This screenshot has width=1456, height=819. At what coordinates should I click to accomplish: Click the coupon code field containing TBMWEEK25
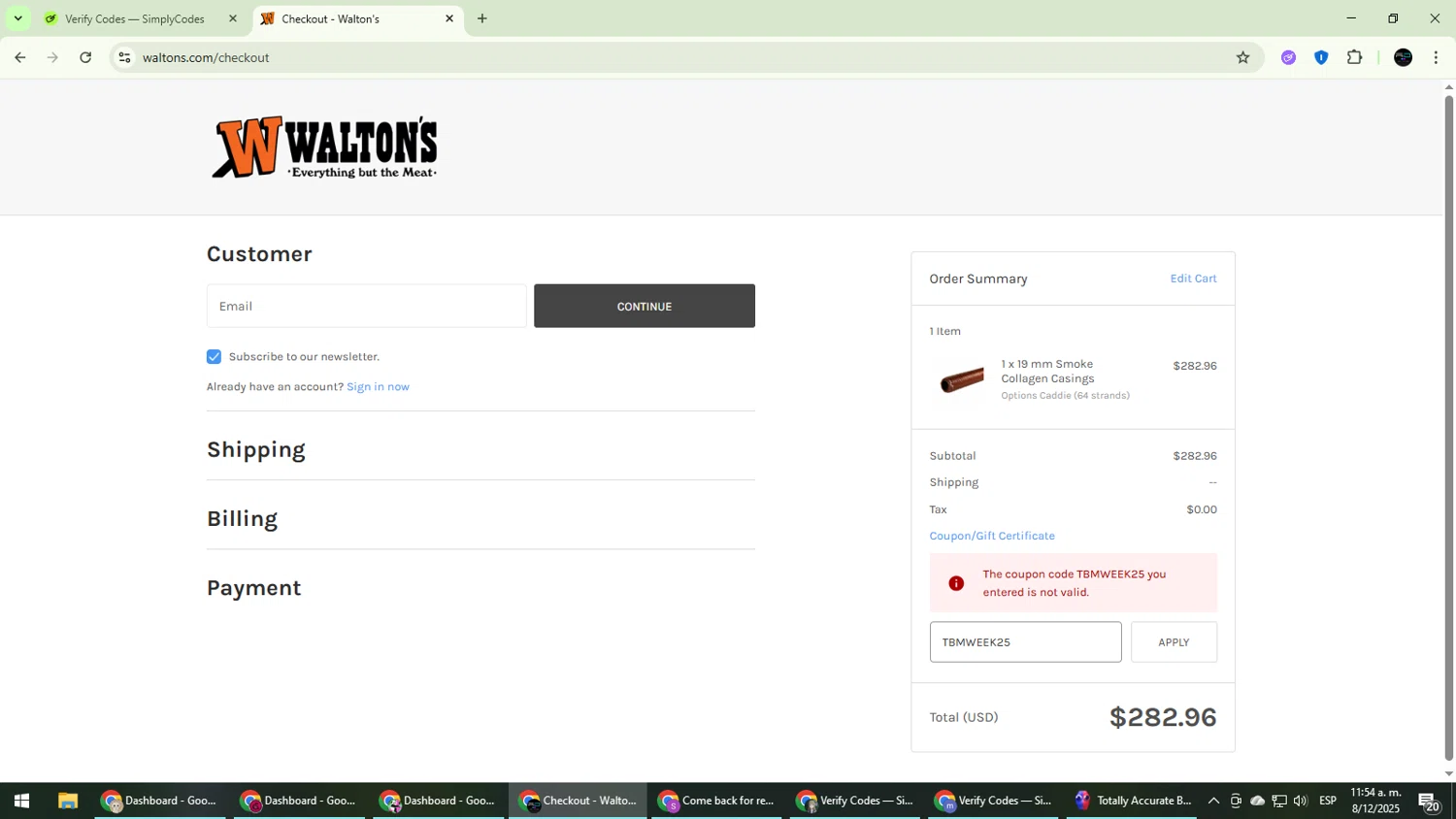(x=1025, y=642)
